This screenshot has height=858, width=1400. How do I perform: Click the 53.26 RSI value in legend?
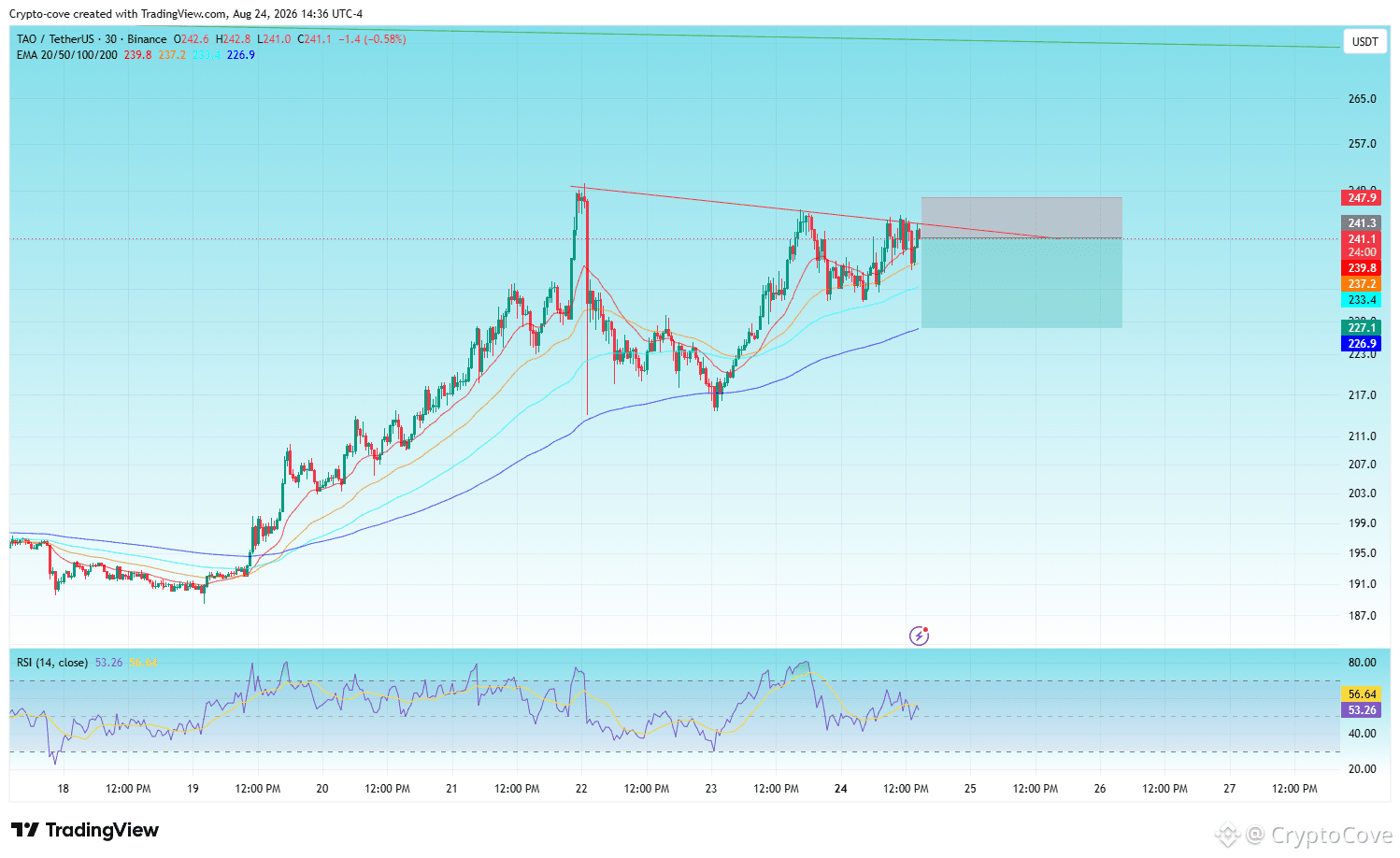tap(108, 663)
